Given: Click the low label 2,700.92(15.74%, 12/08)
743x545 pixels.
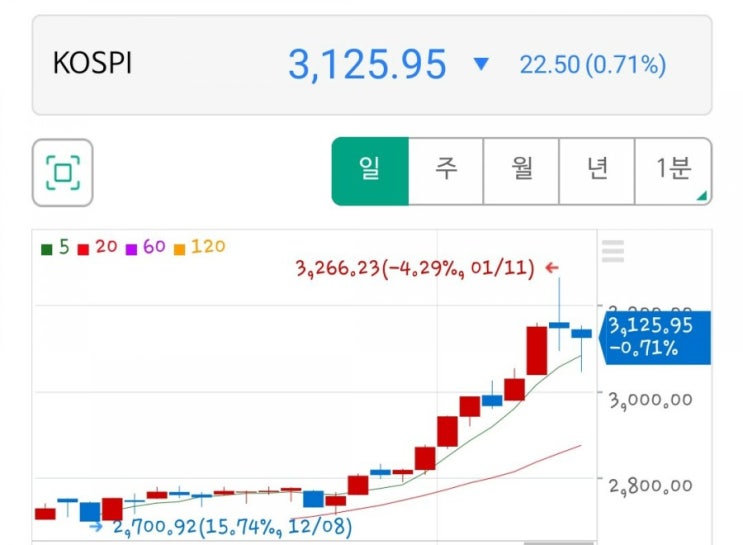Looking at the screenshot, I should click(x=232, y=527).
